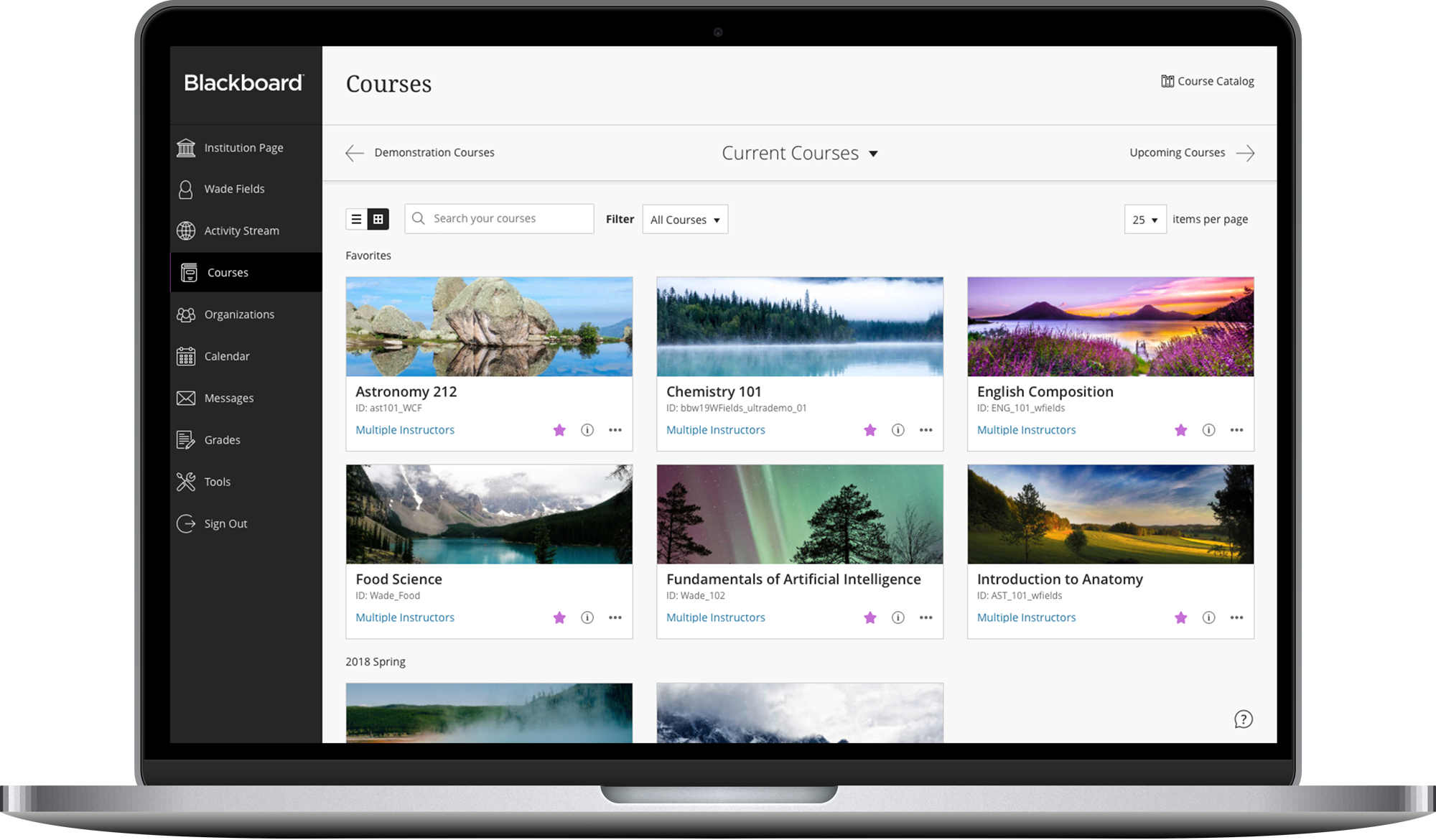Switch to list view of courses
This screenshot has height=840, width=1436.
click(357, 218)
